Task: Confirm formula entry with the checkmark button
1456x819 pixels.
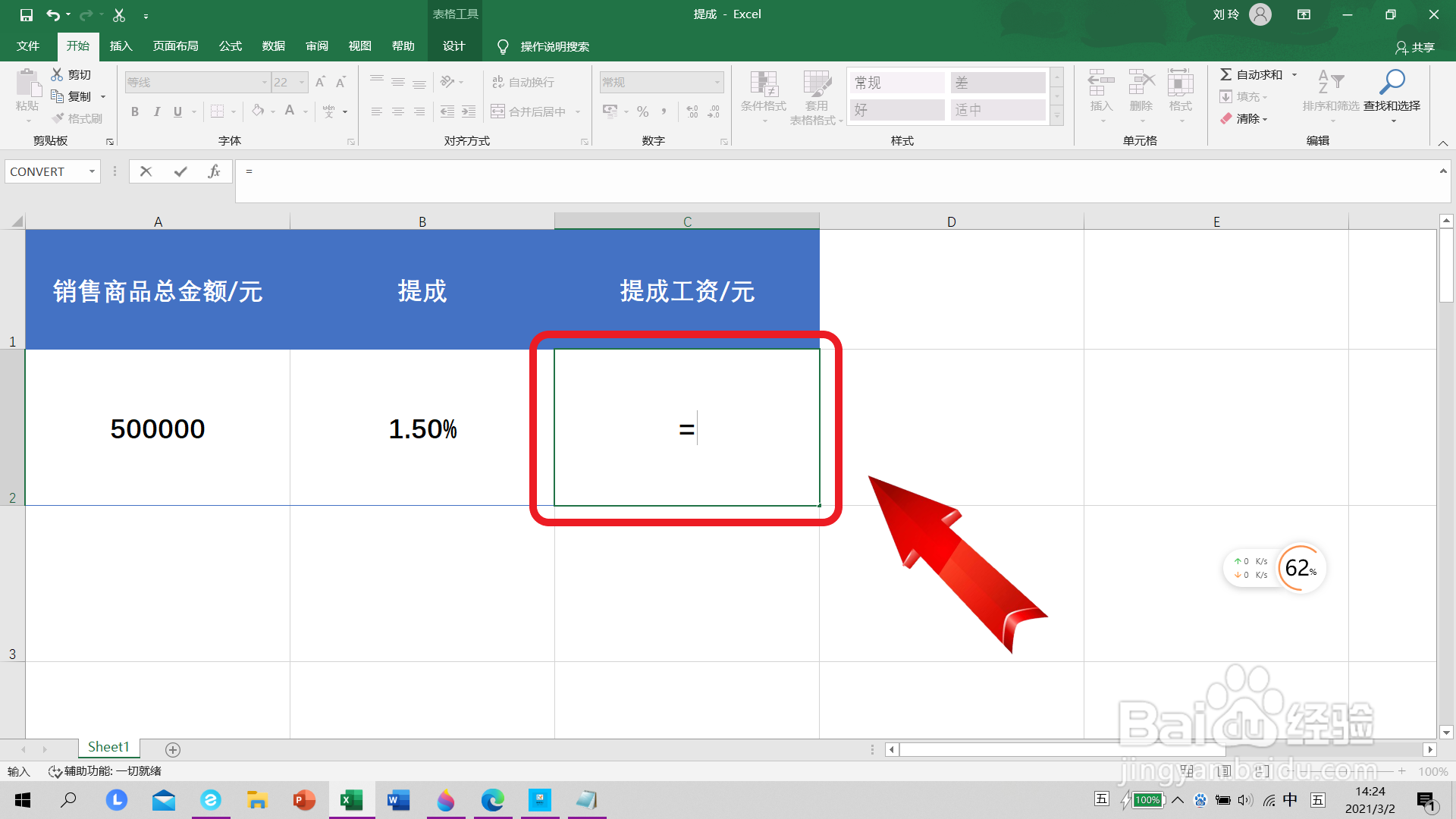Action: point(180,171)
